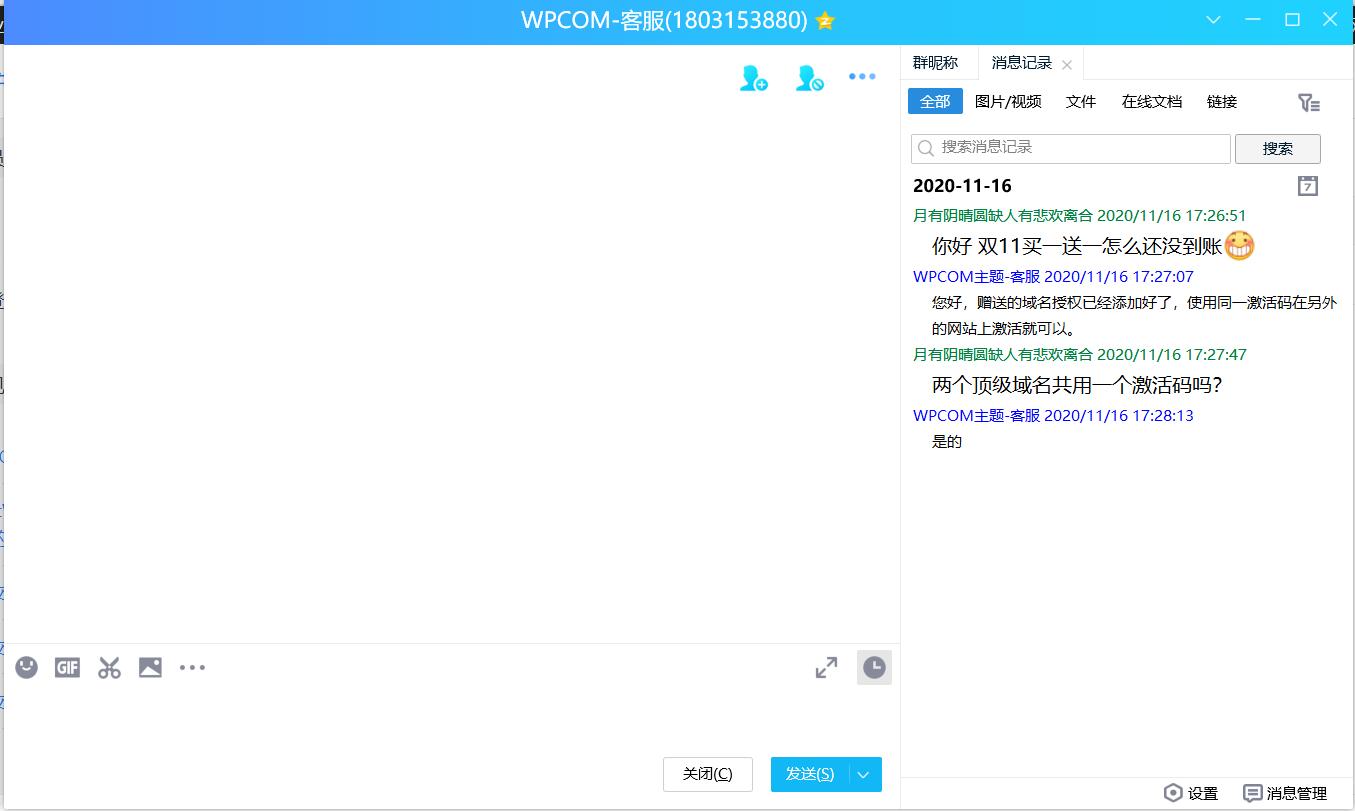Filter records by 图片/视频
Viewport: 1355px width, 811px height.
pos(1008,101)
